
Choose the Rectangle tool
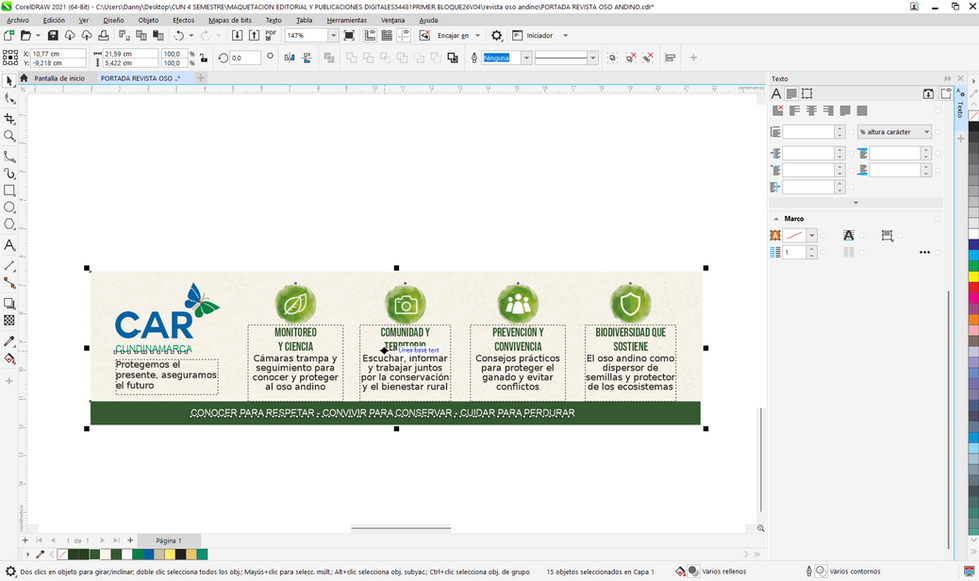9,190
